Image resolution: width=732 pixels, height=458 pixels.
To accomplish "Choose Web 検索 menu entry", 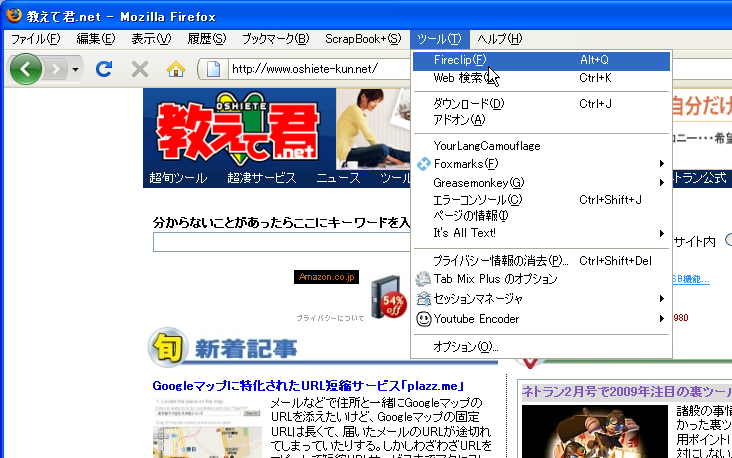I will tap(542, 78).
